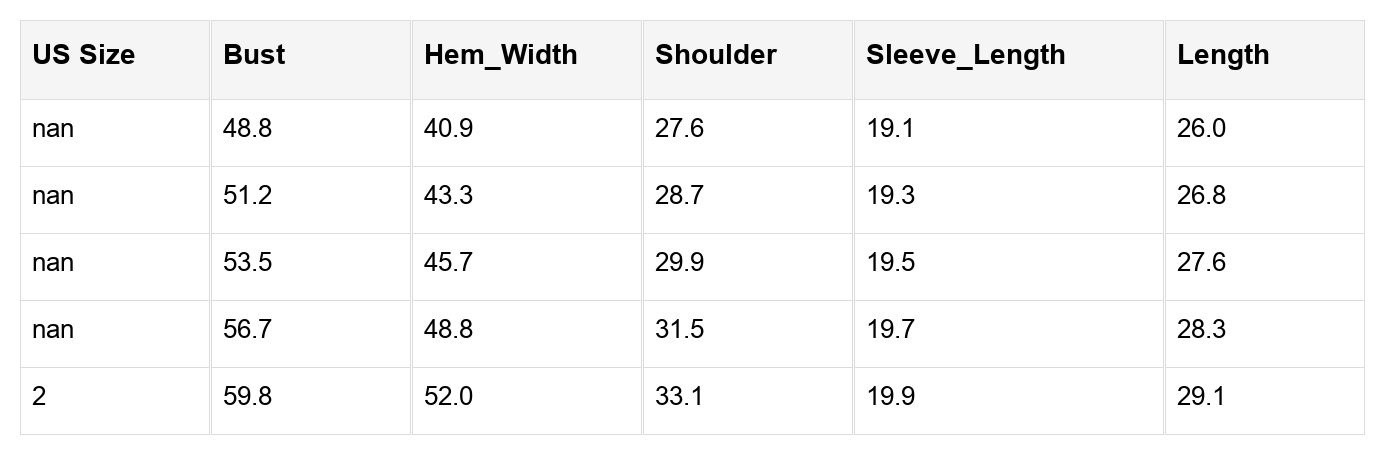Click the Length column header
Image resolution: width=1384 pixels, height=454 pixels.
[x=1222, y=55]
